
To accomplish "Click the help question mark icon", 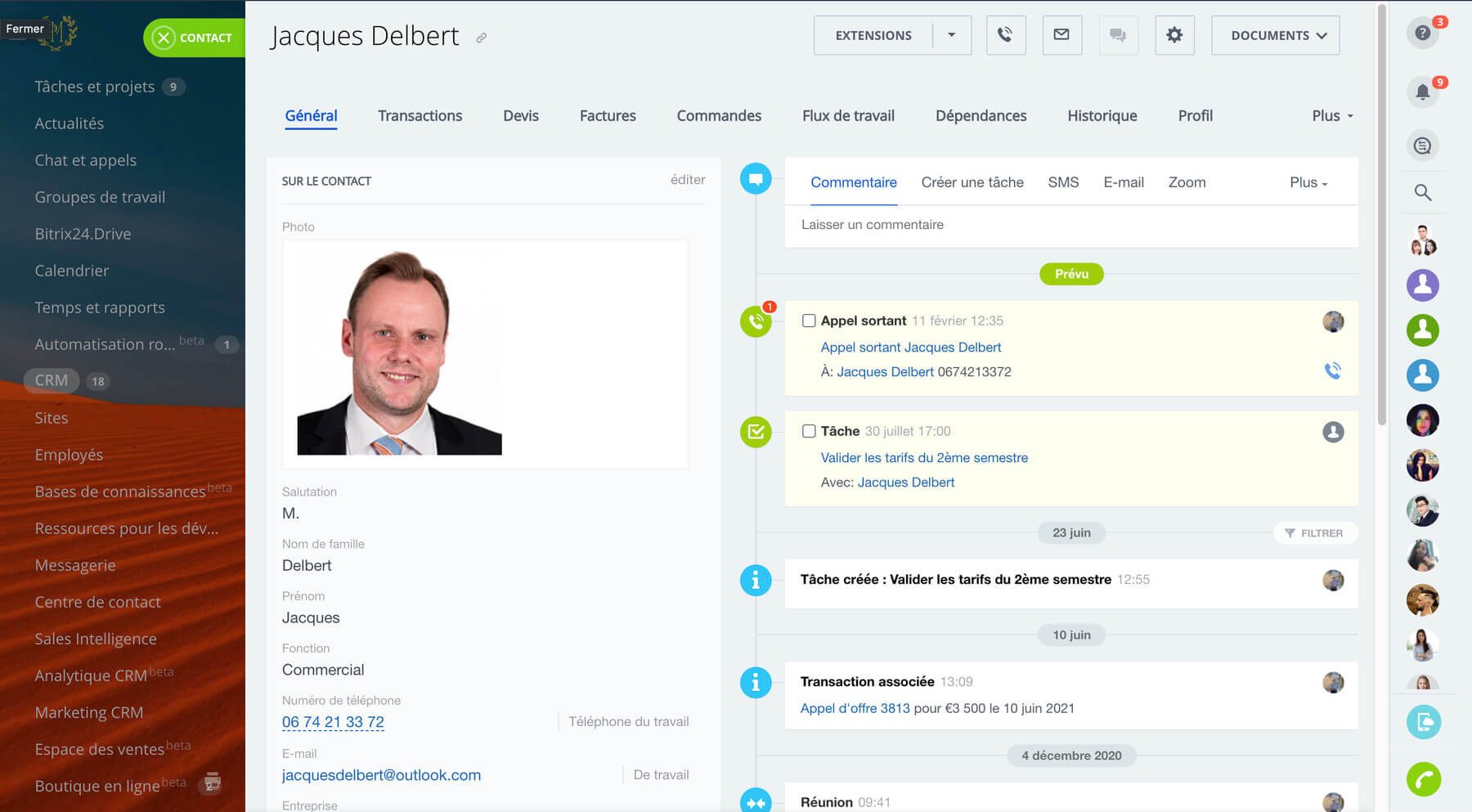I will tap(1423, 34).
